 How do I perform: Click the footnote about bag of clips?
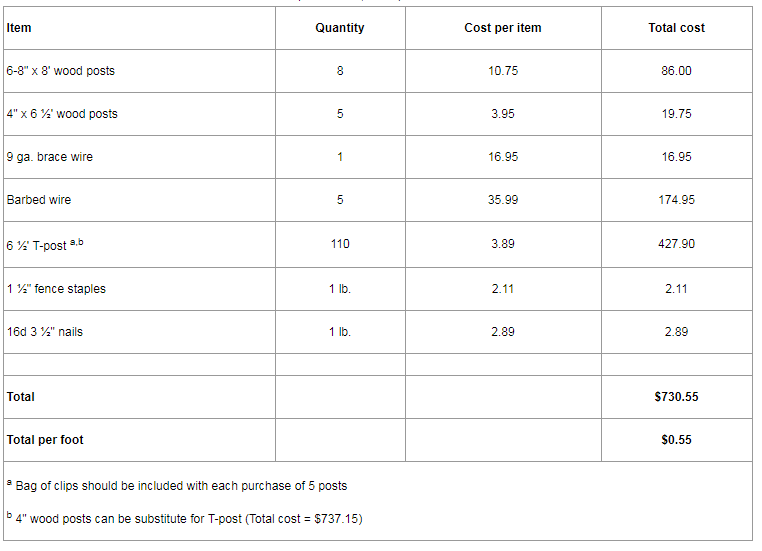pyautogui.click(x=181, y=486)
